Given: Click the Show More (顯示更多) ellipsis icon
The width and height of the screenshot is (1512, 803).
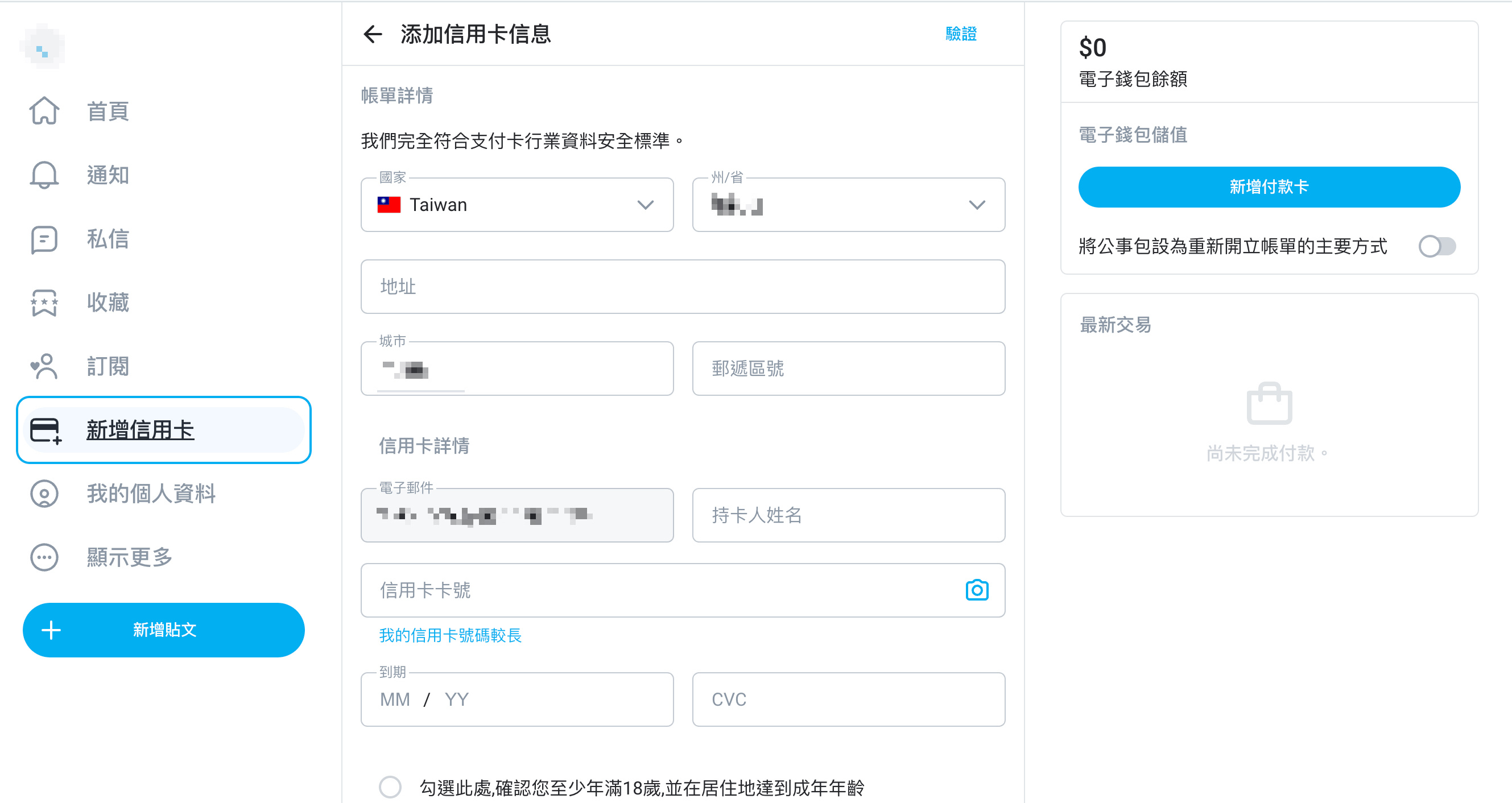Looking at the screenshot, I should coord(44,557).
